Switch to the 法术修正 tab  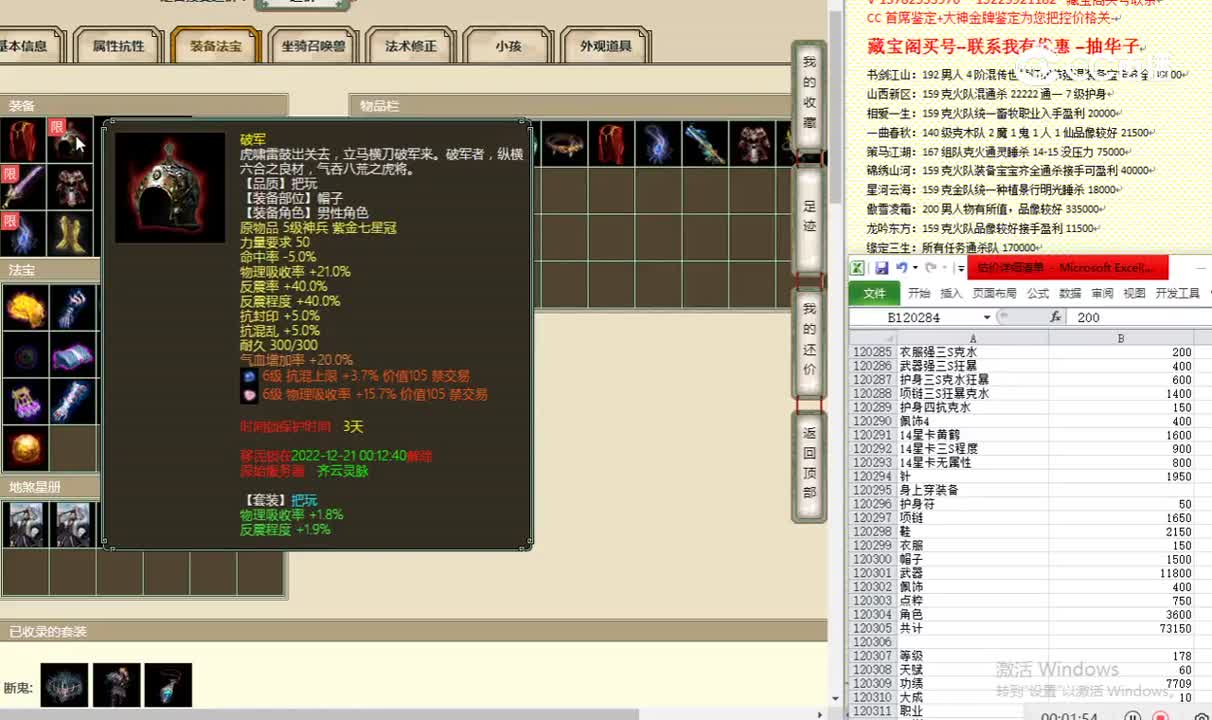click(411, 46)
